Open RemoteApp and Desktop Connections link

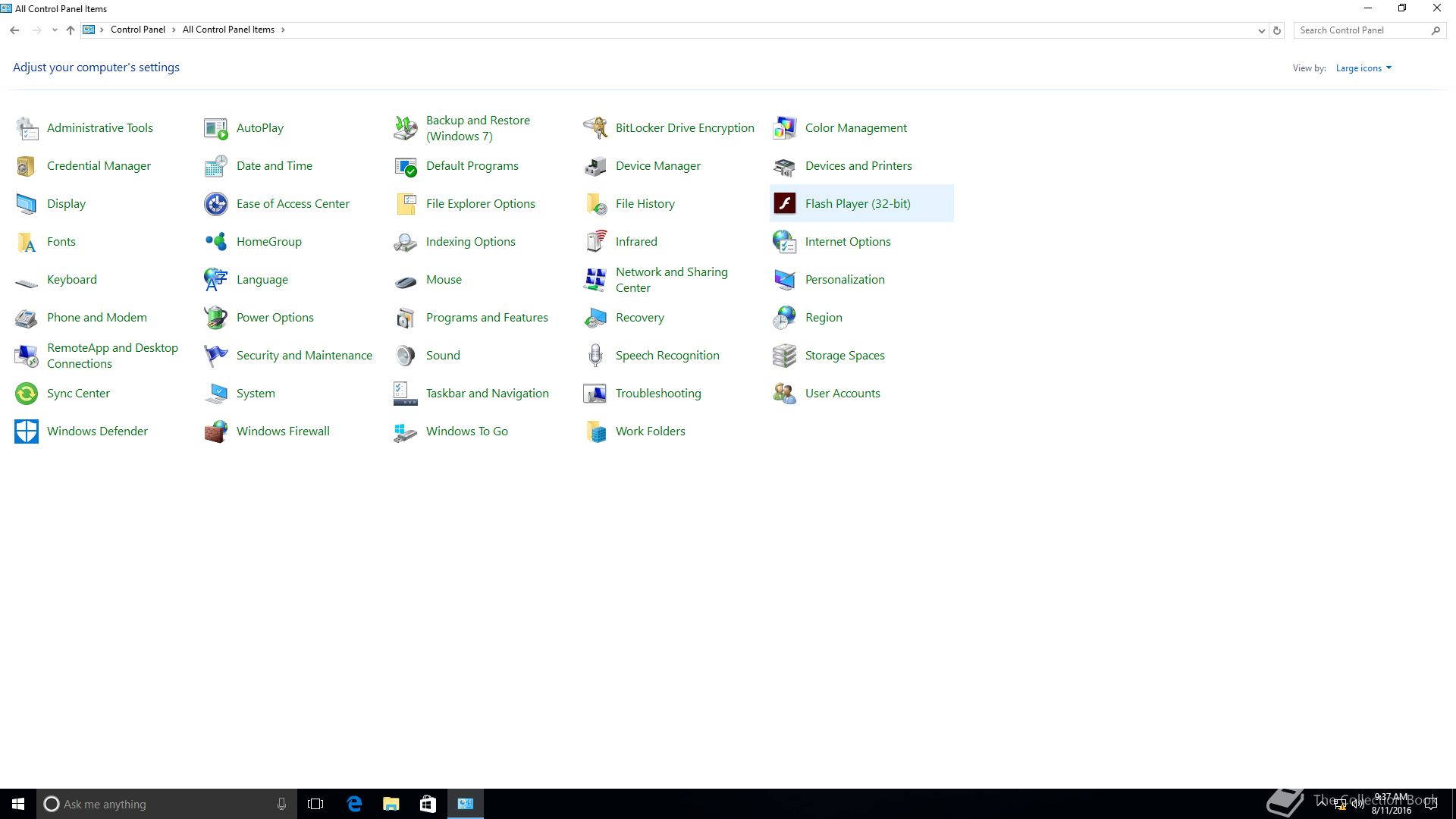[x=112, y=356]
